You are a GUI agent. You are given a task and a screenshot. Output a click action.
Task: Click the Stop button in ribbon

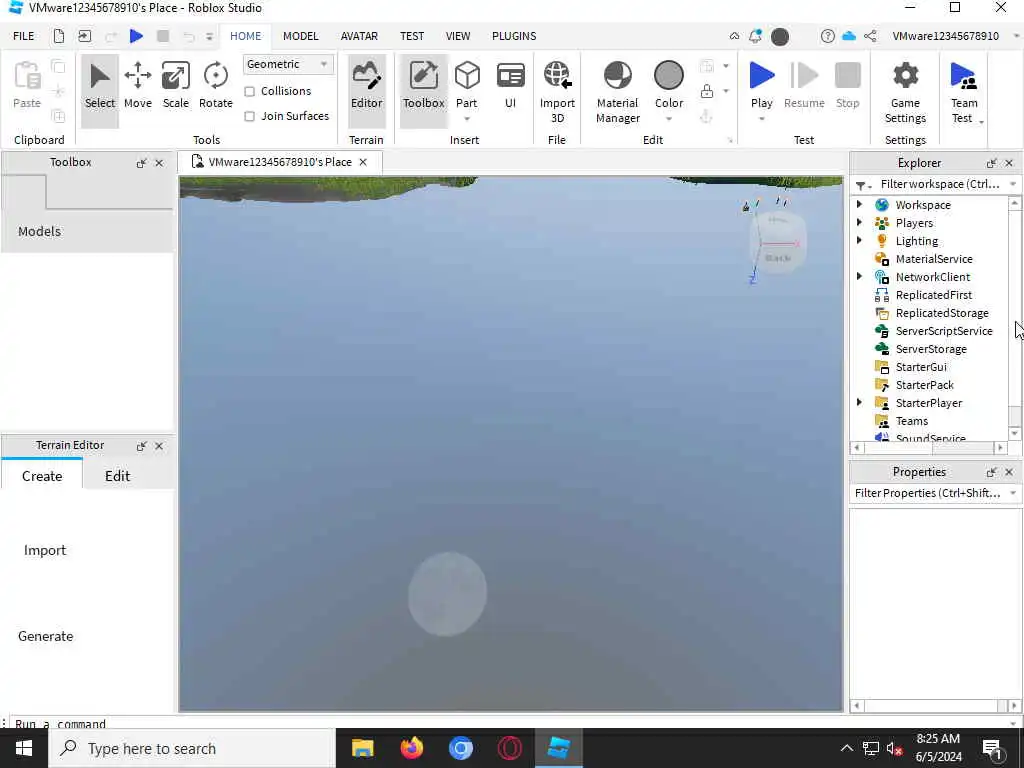tap(848, 86)
